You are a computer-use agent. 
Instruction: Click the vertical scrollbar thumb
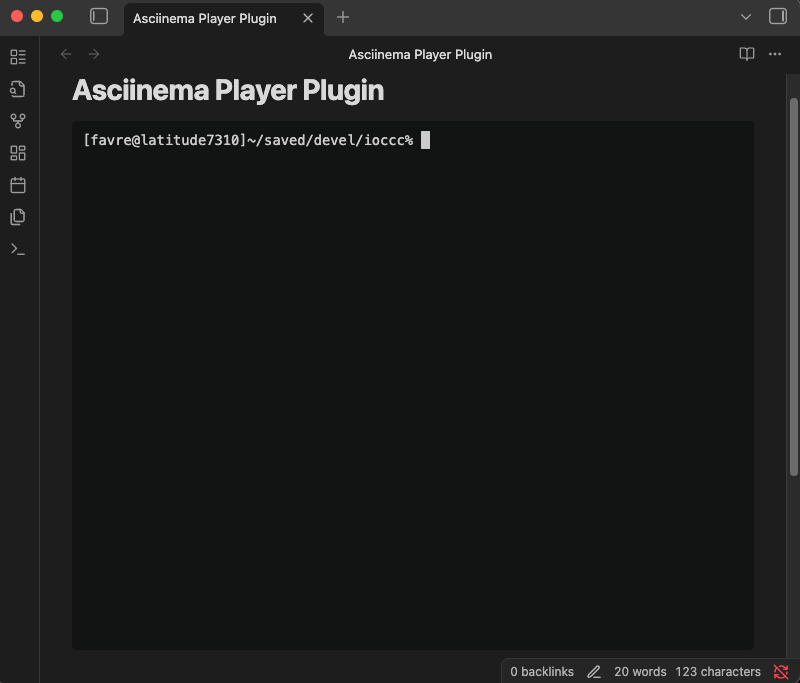click(793, 287)
